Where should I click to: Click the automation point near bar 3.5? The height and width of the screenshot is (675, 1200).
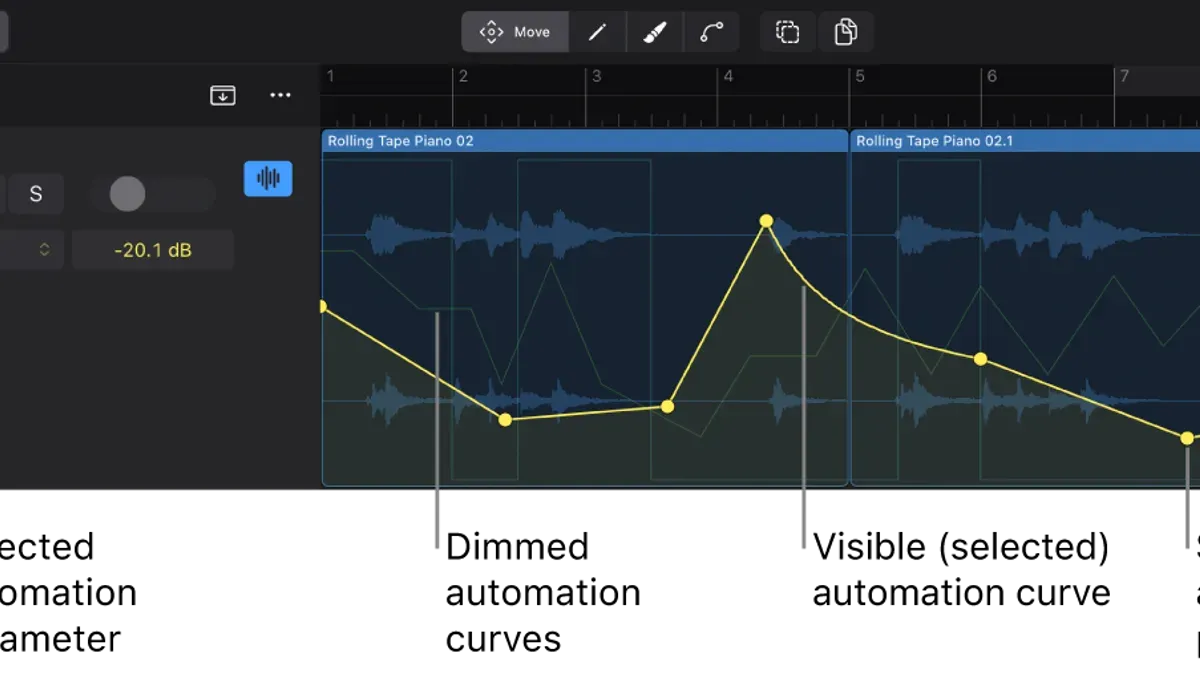(668, 406)
